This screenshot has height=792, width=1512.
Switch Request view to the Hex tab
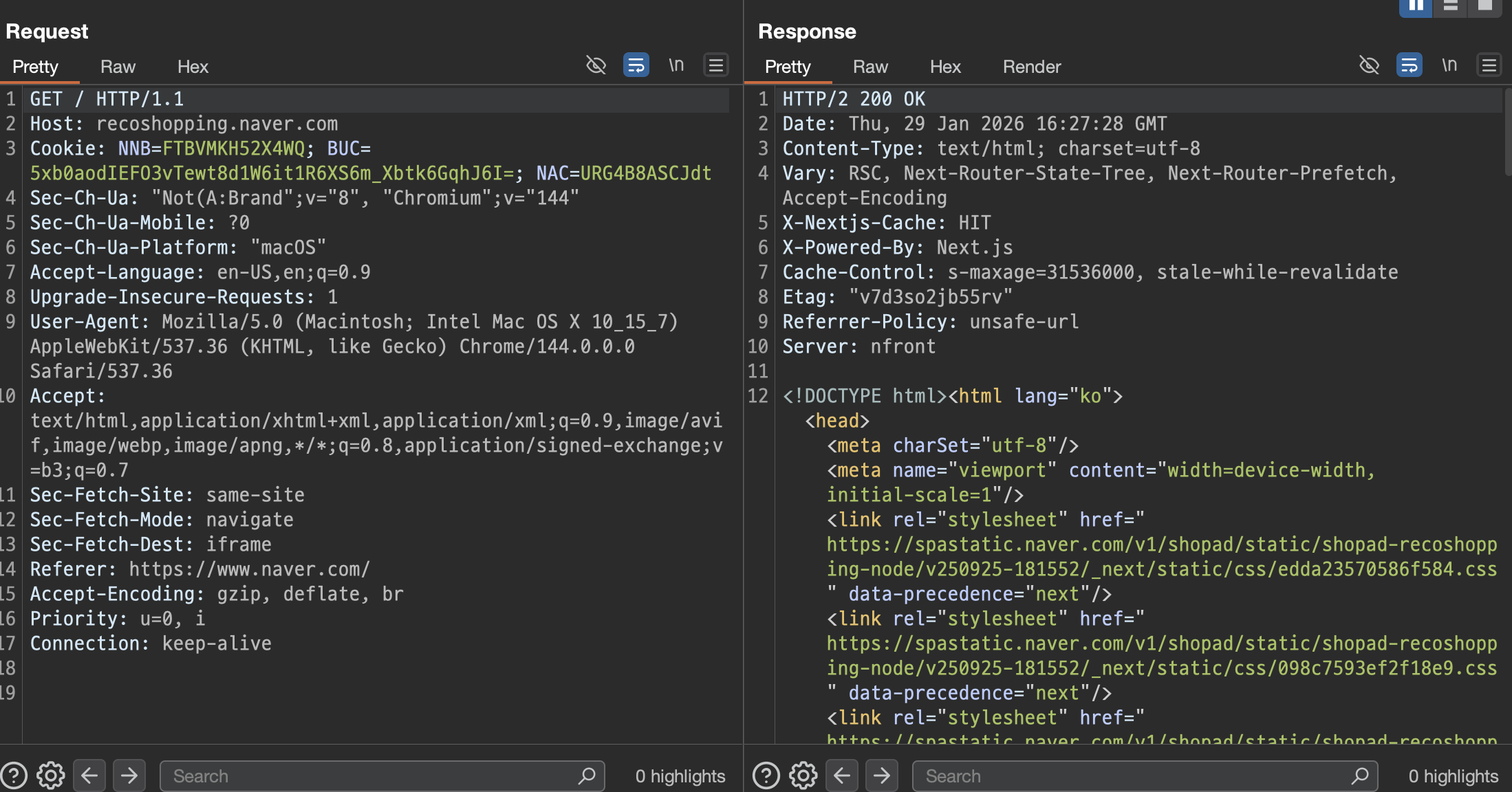coord(193,67)
